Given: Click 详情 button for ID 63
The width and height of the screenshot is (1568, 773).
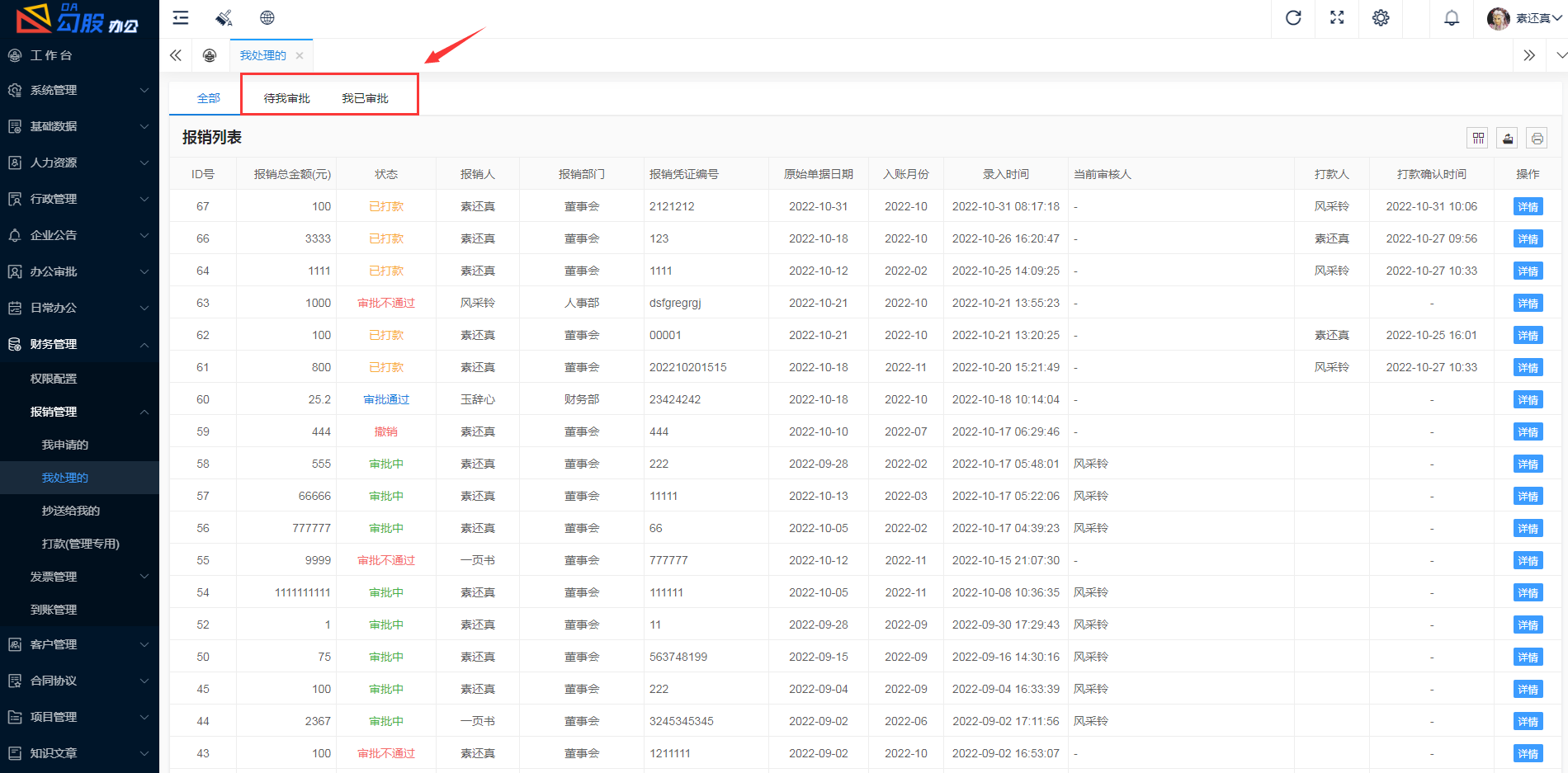Looking at the screenshot, I should click(x=1528, y=304).
